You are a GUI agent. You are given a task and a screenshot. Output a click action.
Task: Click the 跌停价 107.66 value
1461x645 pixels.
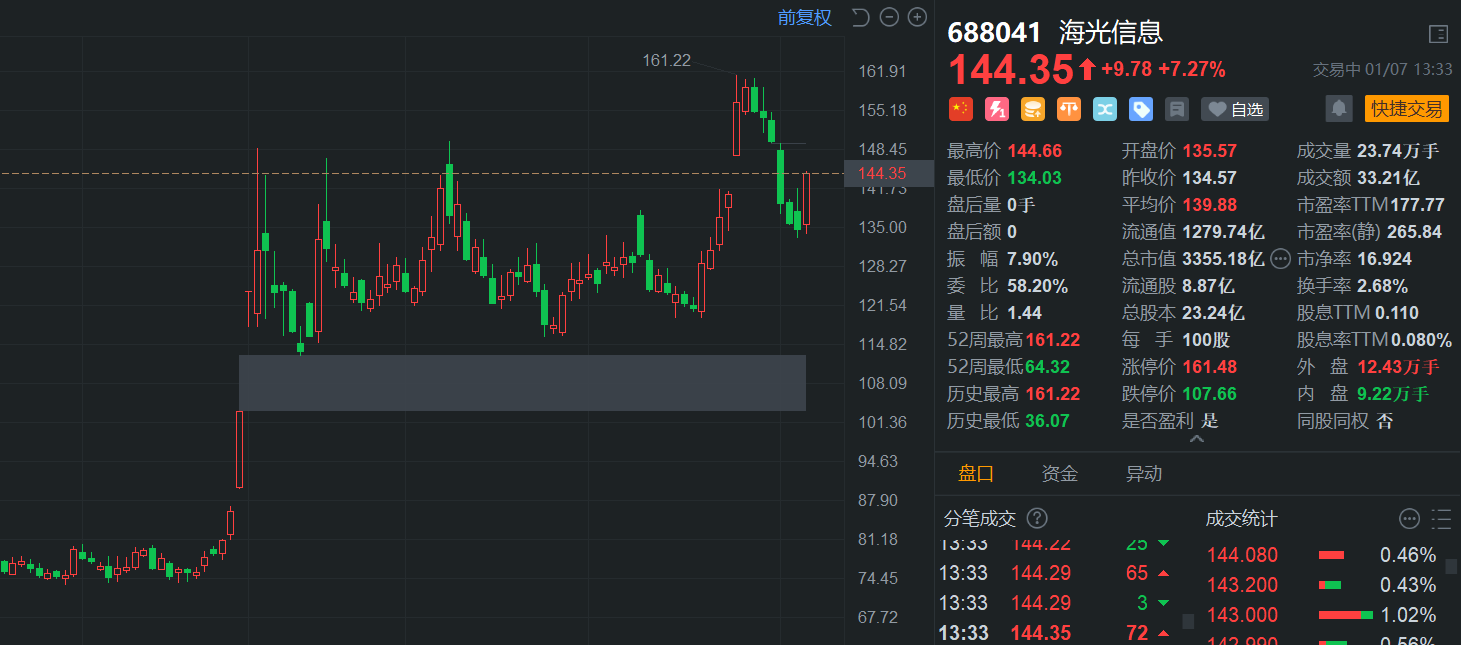(x=1210, y=394)
